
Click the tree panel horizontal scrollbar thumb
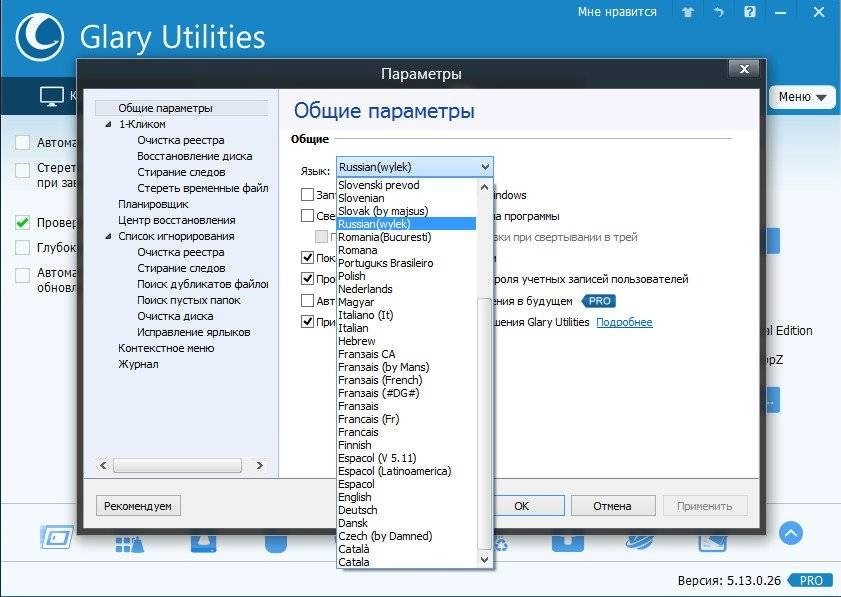point(177,465)
